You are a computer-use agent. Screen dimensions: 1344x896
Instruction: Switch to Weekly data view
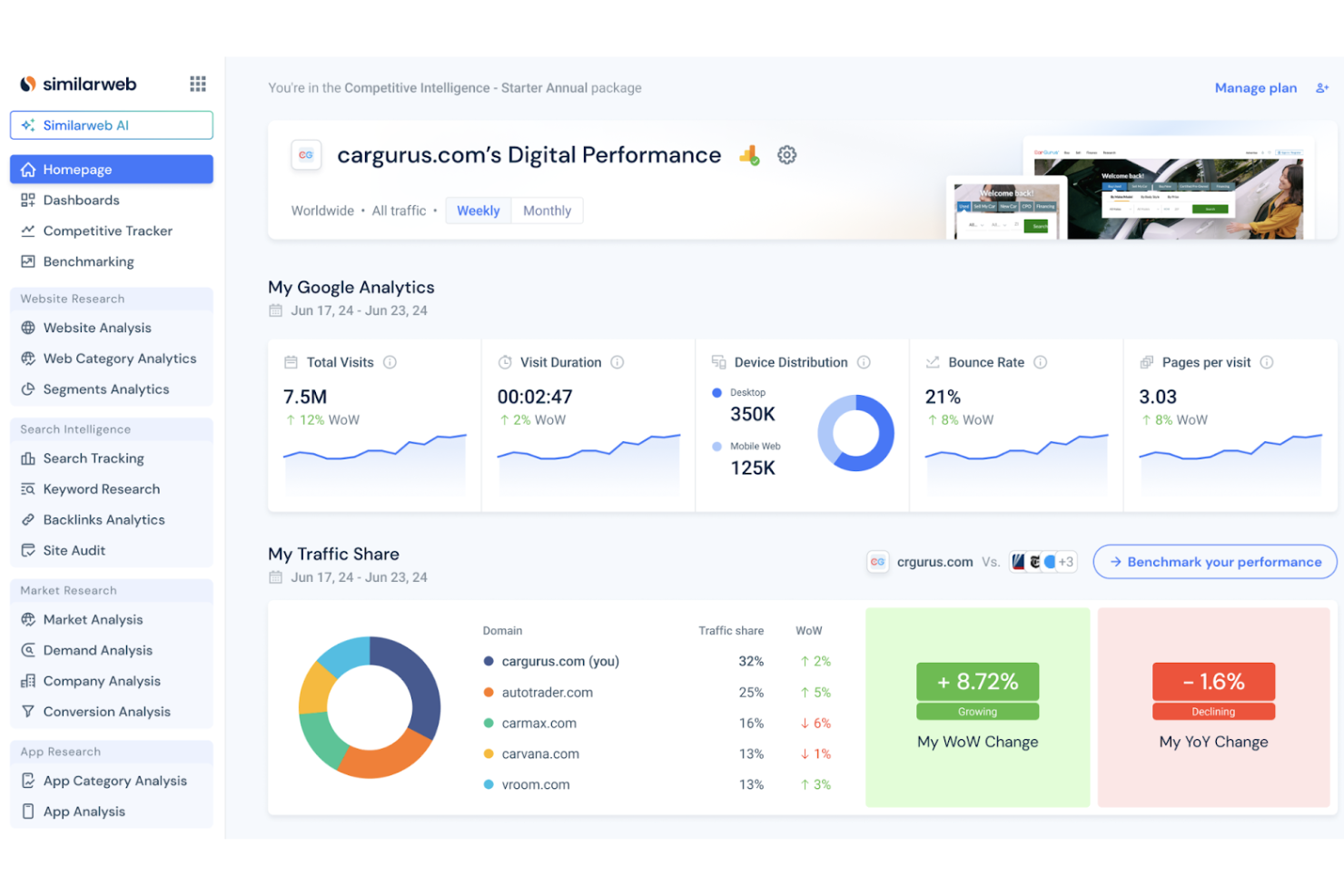(x=478, y=210)
